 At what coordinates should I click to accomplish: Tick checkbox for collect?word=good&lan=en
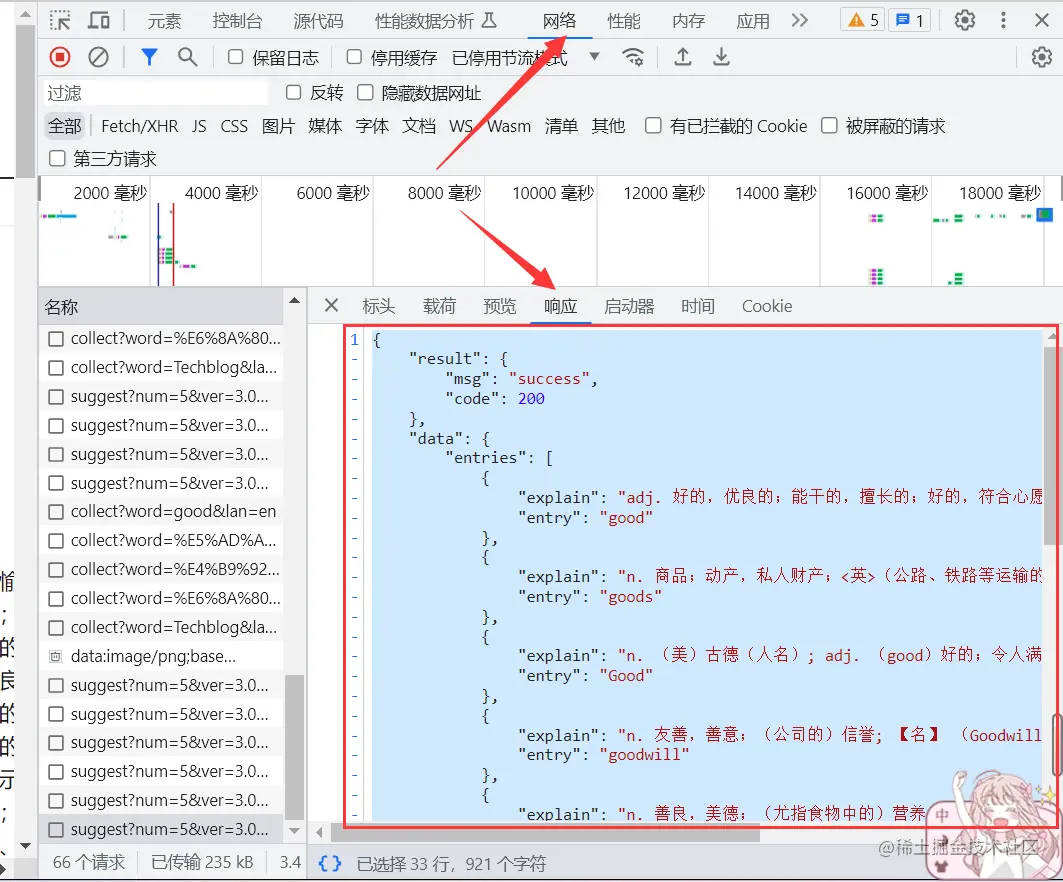coord(56,512)
